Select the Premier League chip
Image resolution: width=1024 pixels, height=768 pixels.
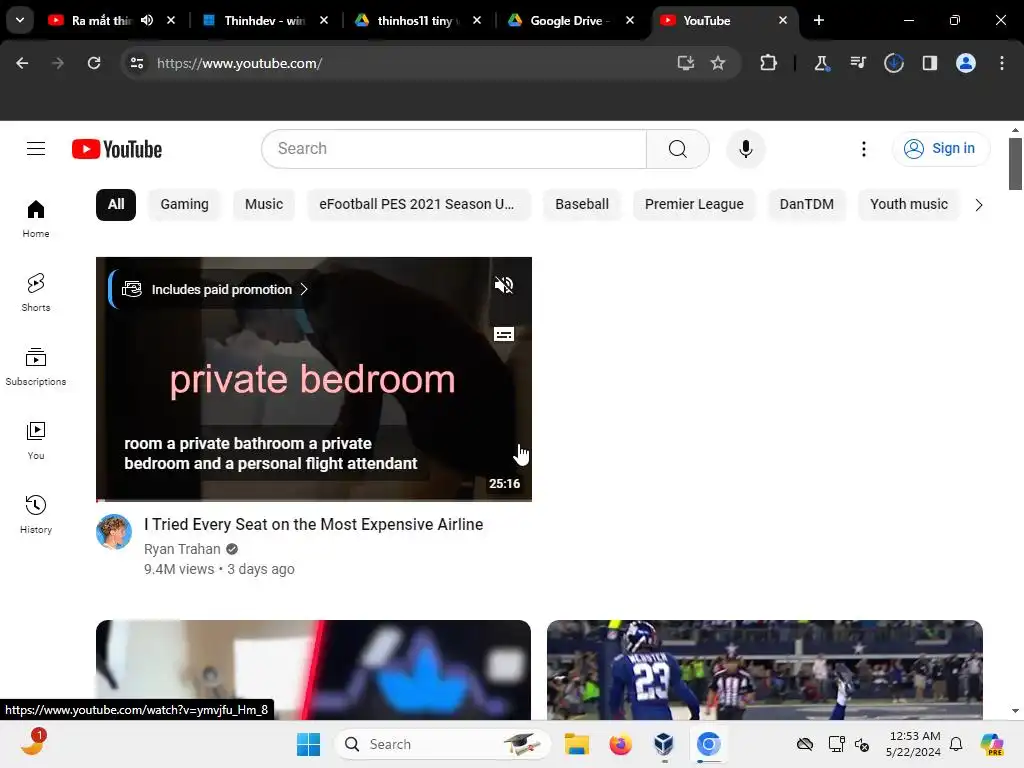click(x=694, y=204)
